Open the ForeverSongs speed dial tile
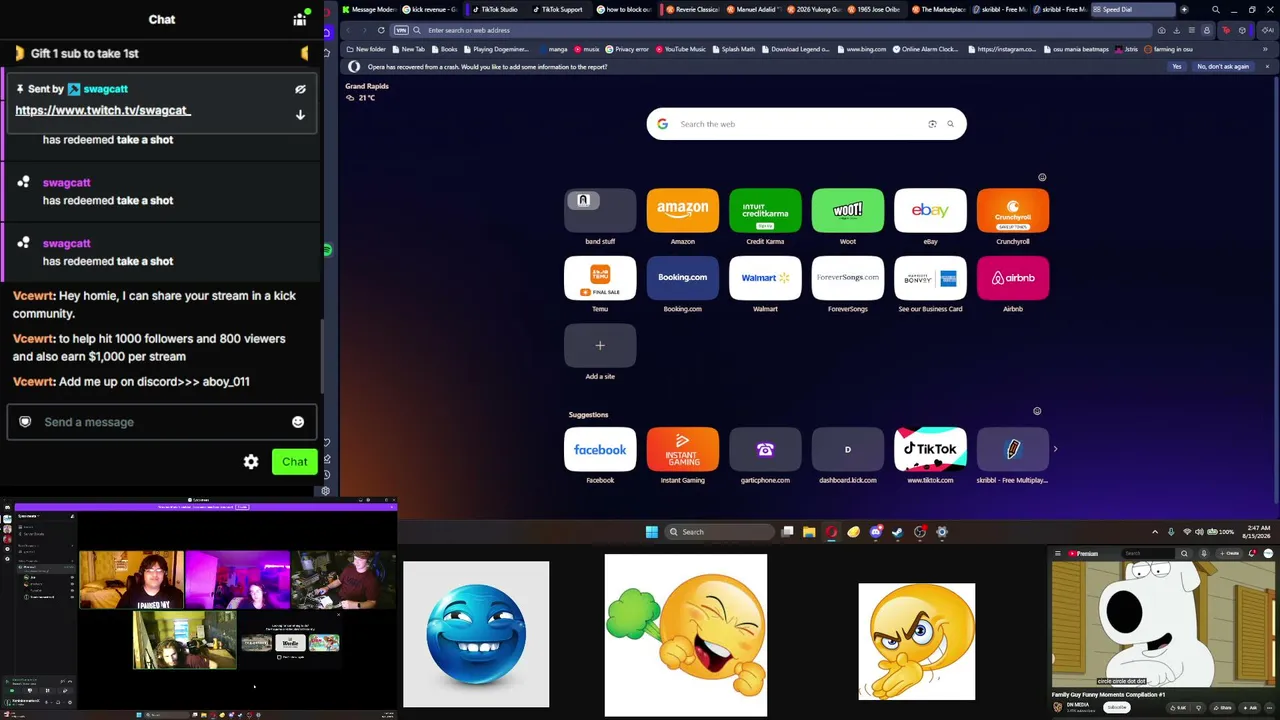The image size is (1280, 720). coord(848,278)
